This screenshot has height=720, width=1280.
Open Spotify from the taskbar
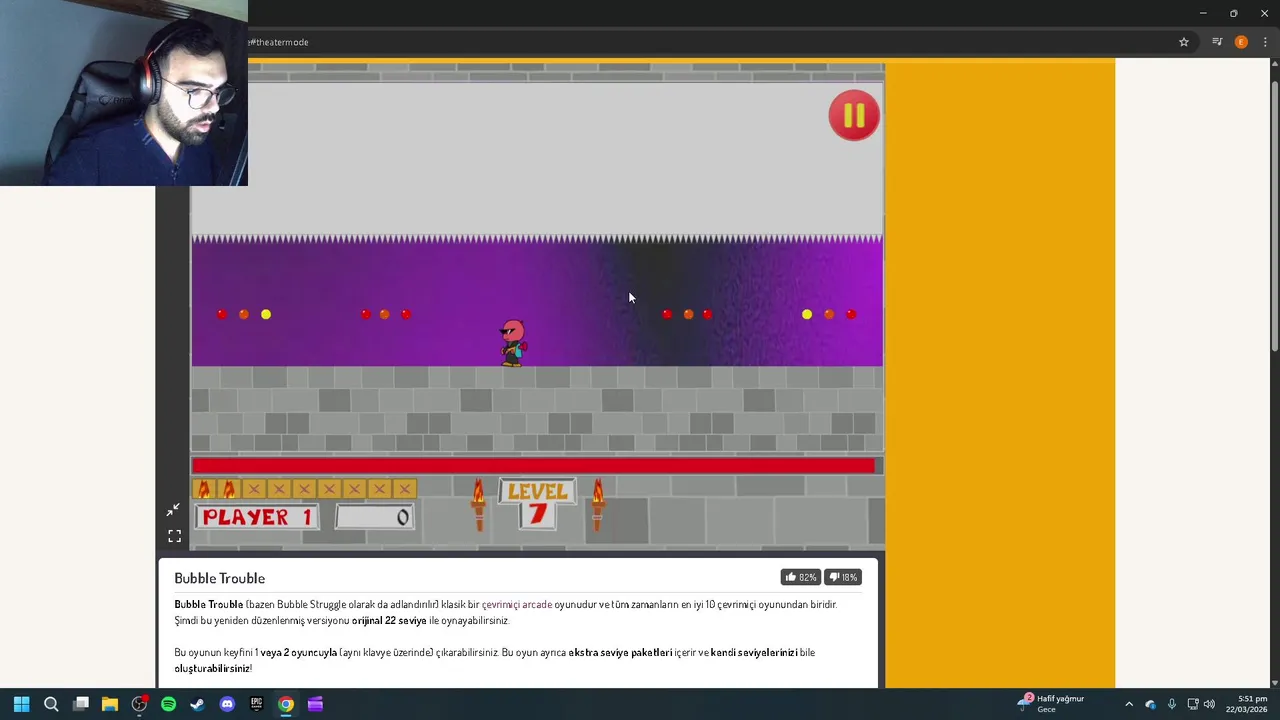click(168, 704)
